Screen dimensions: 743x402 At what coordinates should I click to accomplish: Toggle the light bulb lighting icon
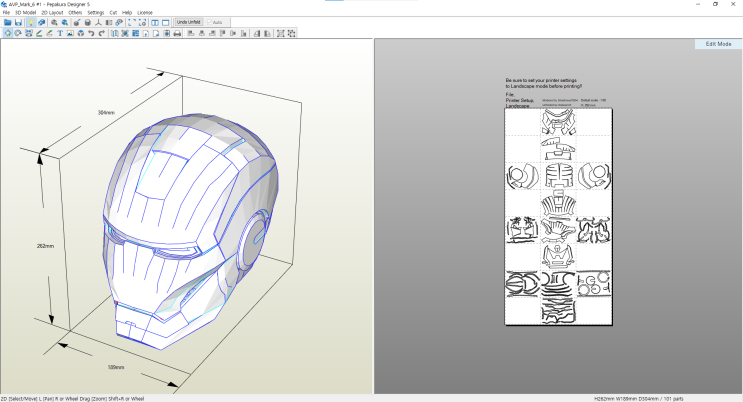[x=30, y=22]
